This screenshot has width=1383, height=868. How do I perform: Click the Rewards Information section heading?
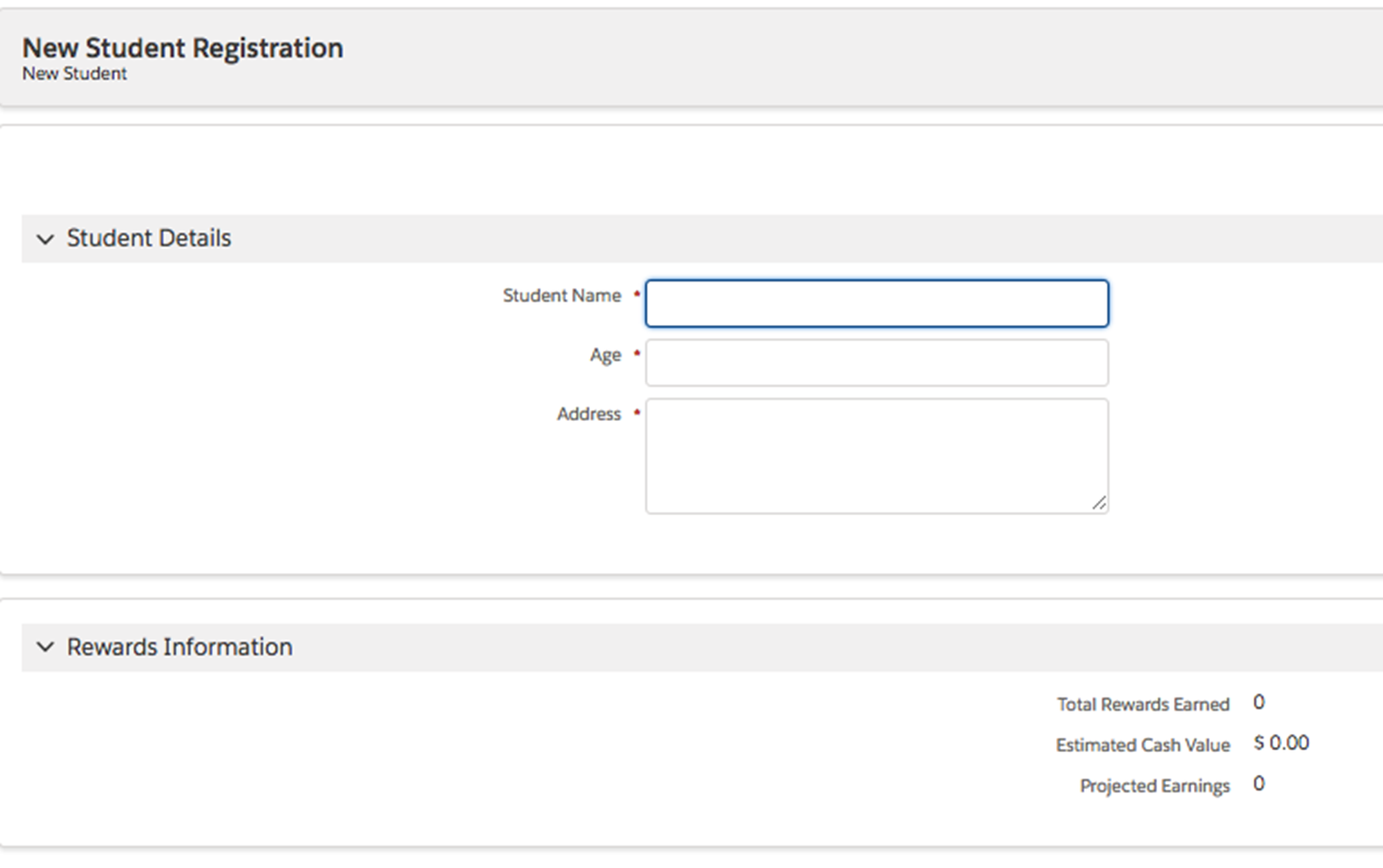pyautogui.click(x=180, y=647)
